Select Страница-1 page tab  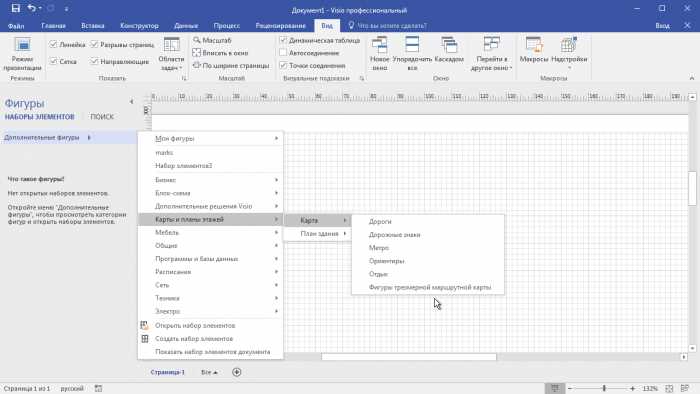[167, 372]
